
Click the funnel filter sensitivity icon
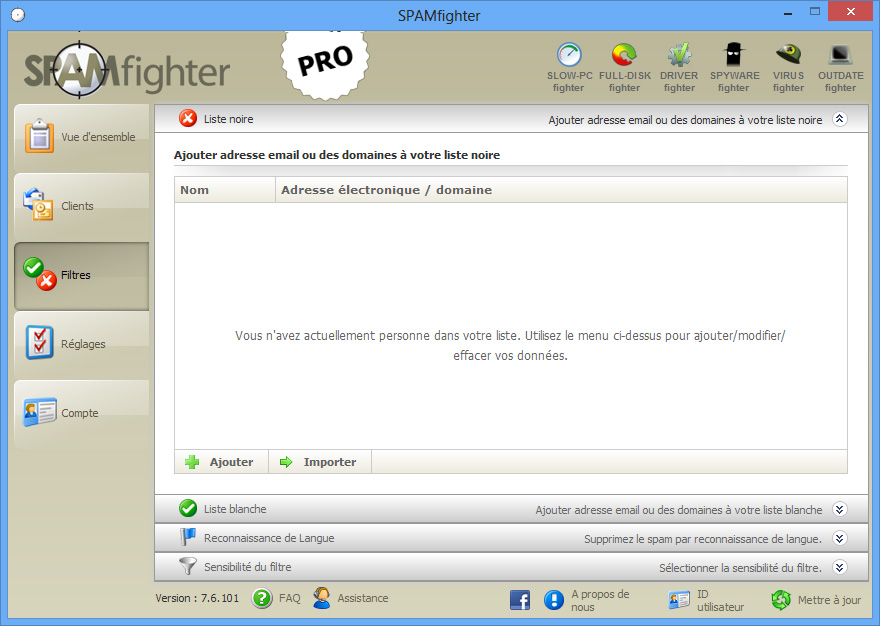(x=188, y=566)
